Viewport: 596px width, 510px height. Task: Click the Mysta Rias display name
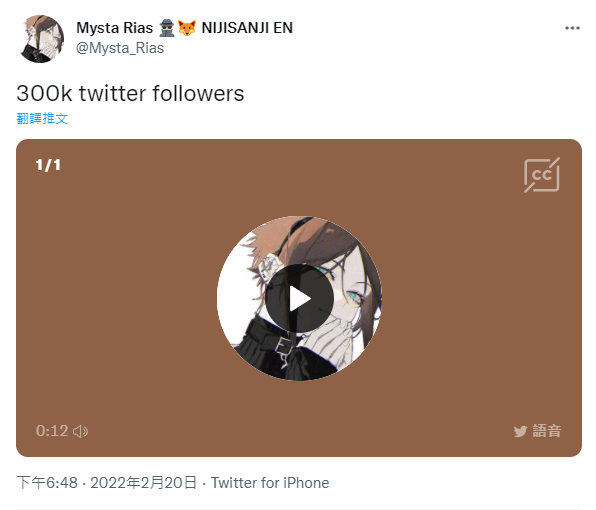click(114, 28)
